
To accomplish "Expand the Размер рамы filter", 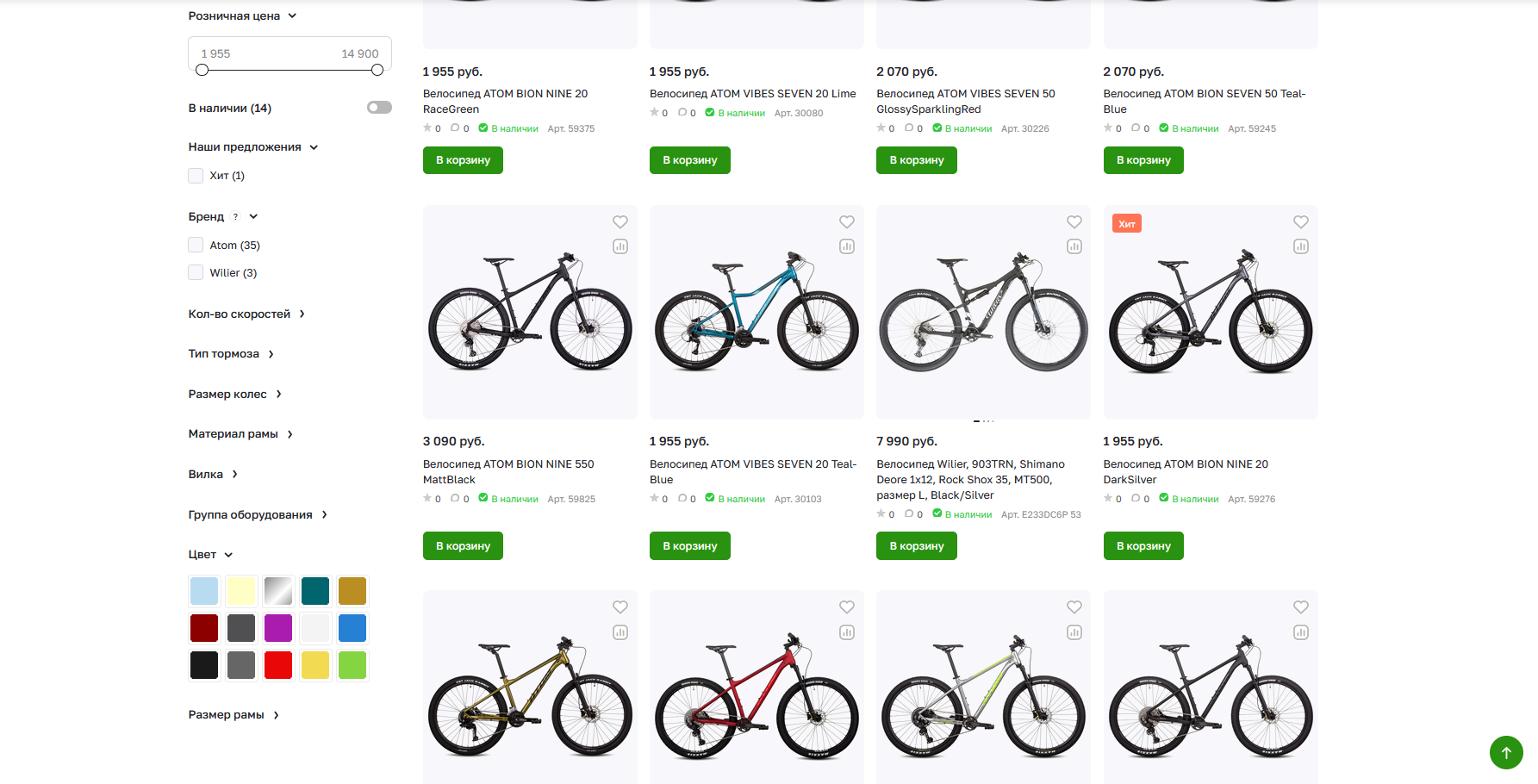I will [234, 715].
